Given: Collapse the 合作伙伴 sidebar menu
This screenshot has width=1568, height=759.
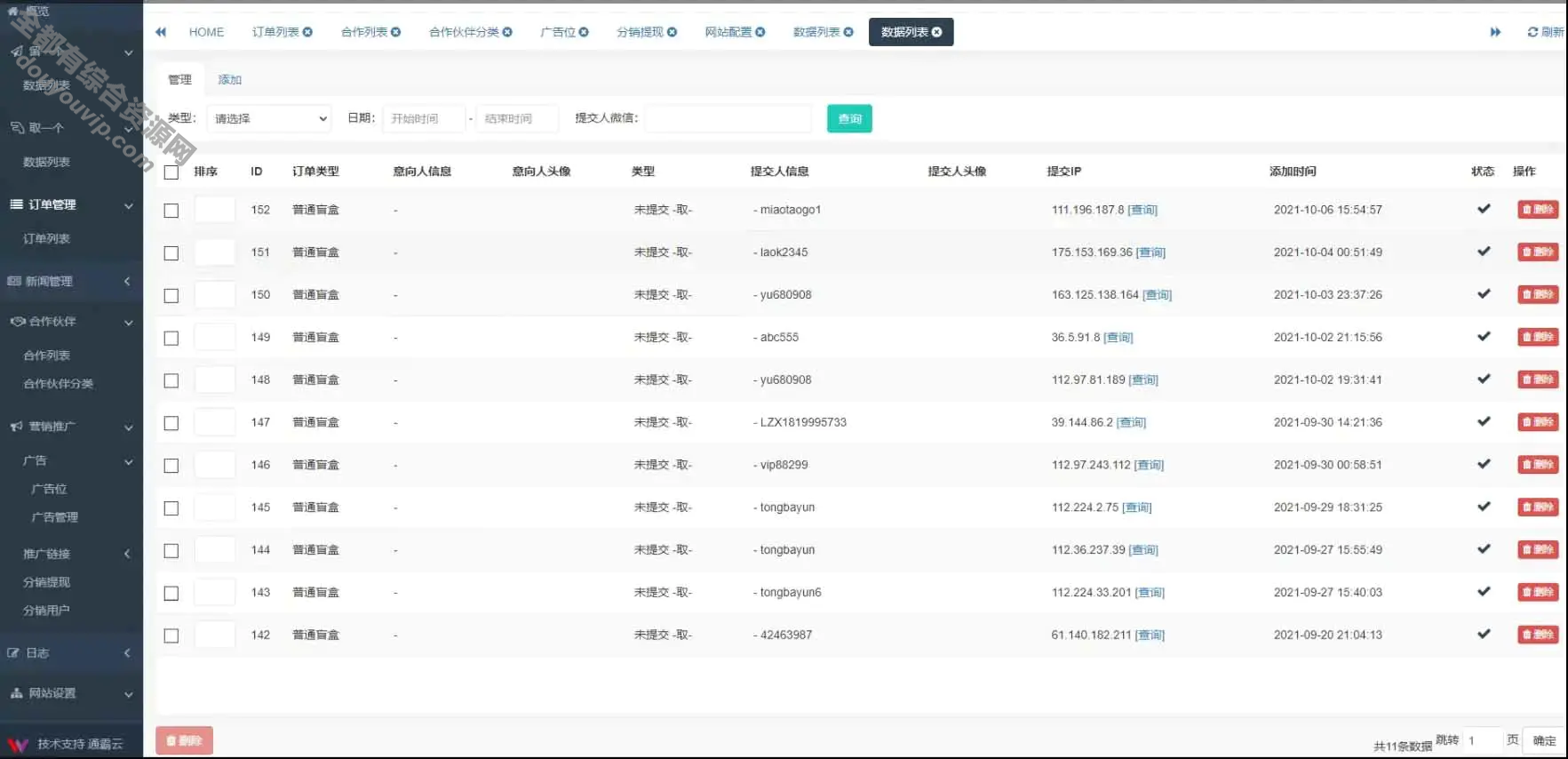Looking at the screenshot, I should 71,322.
